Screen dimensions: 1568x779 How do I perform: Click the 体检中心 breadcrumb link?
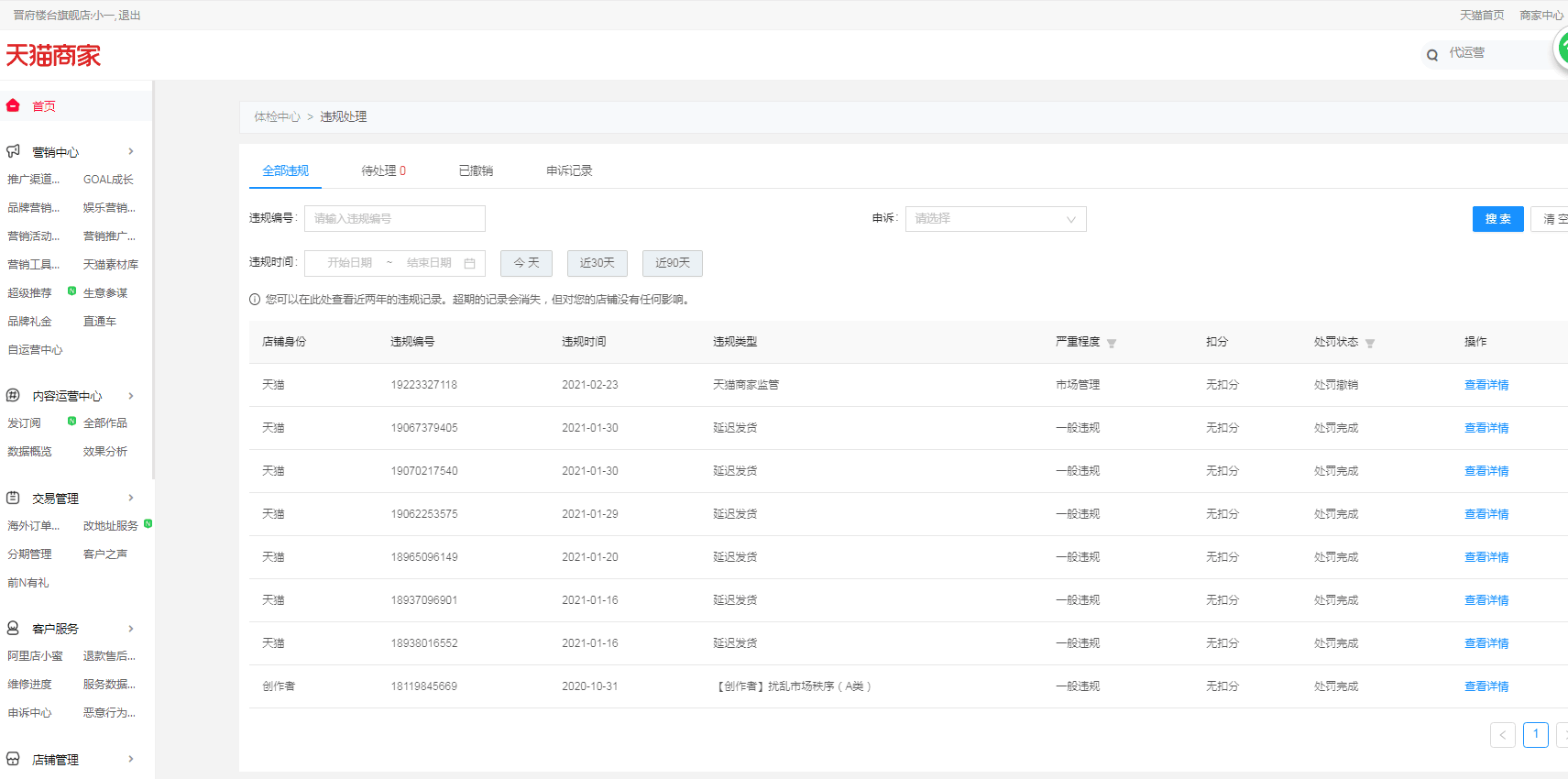tap(277, 117)
